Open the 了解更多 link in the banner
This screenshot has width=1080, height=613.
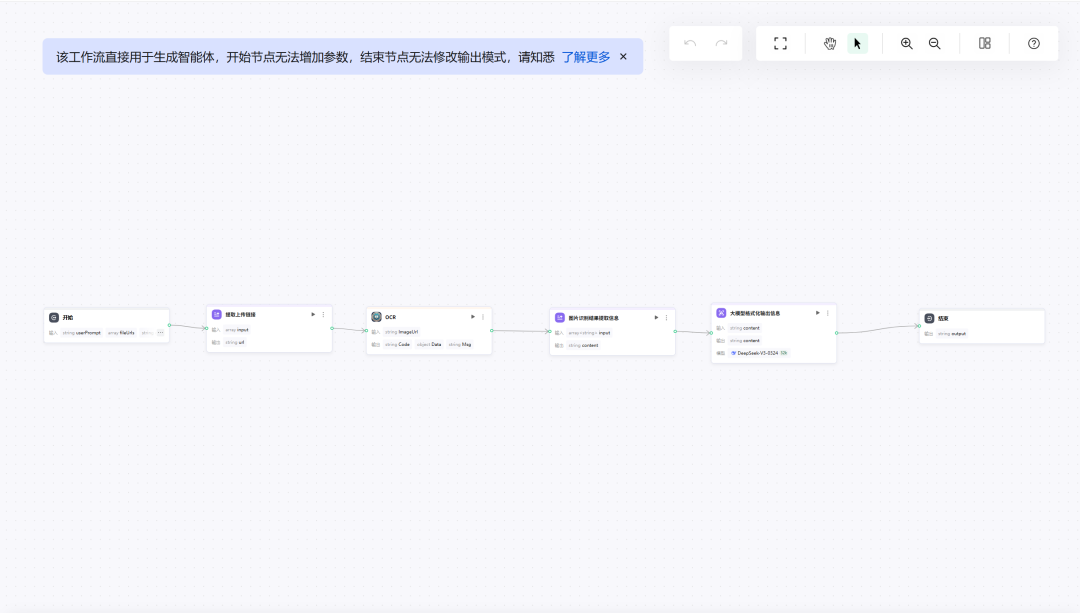click(x=585, y=57)
